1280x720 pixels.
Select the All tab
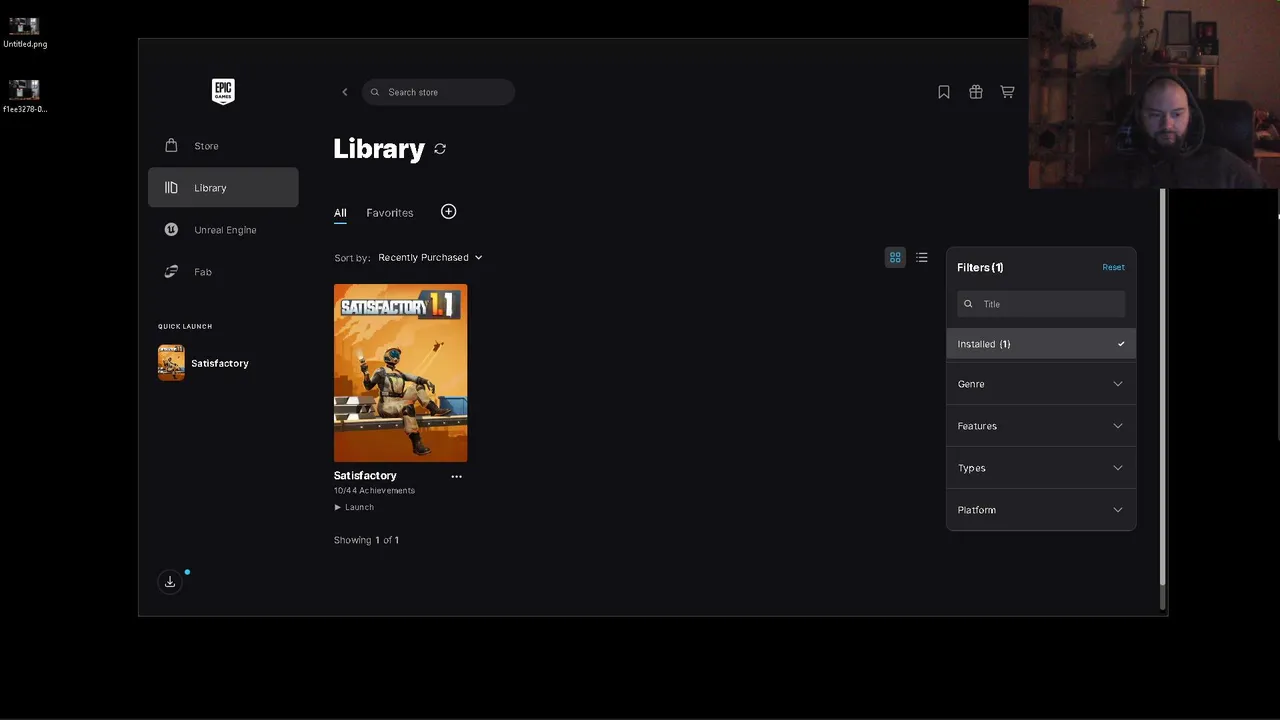pyautogui.click(x=340, y=213)
